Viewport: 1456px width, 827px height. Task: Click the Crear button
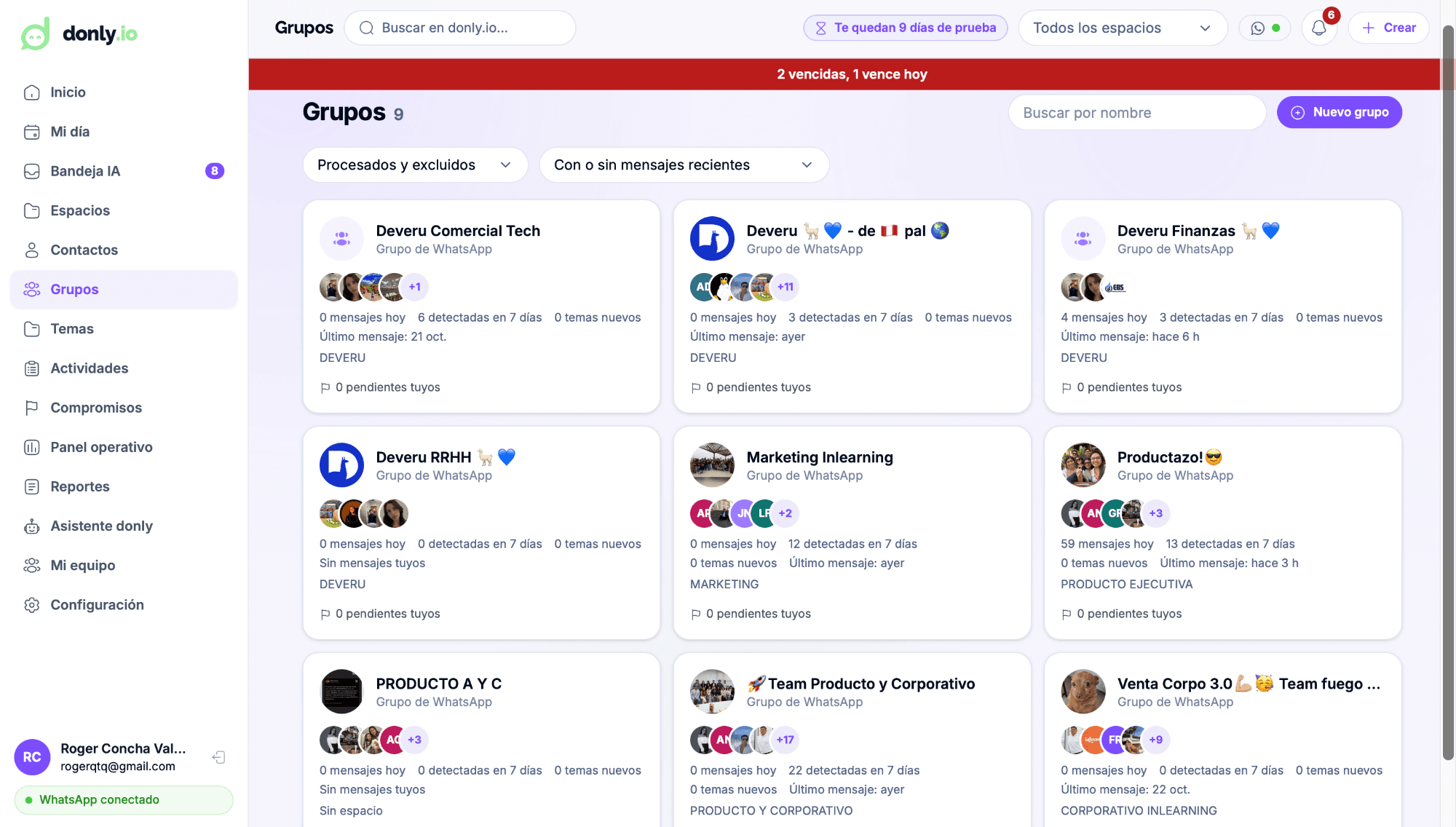tap(1388, 28)
